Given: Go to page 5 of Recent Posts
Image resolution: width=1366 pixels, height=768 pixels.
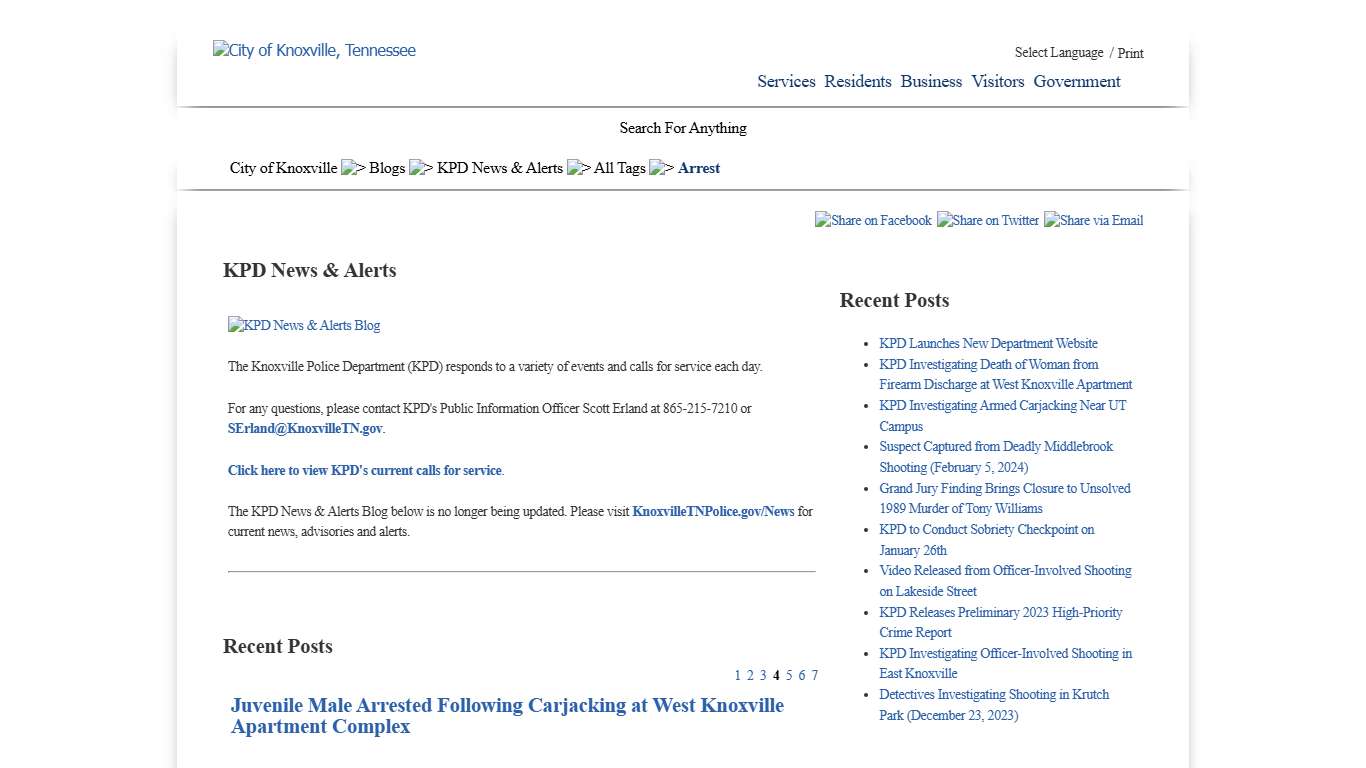Looking at the screenshot, I should pyautogui.click(x=789, y=675).
